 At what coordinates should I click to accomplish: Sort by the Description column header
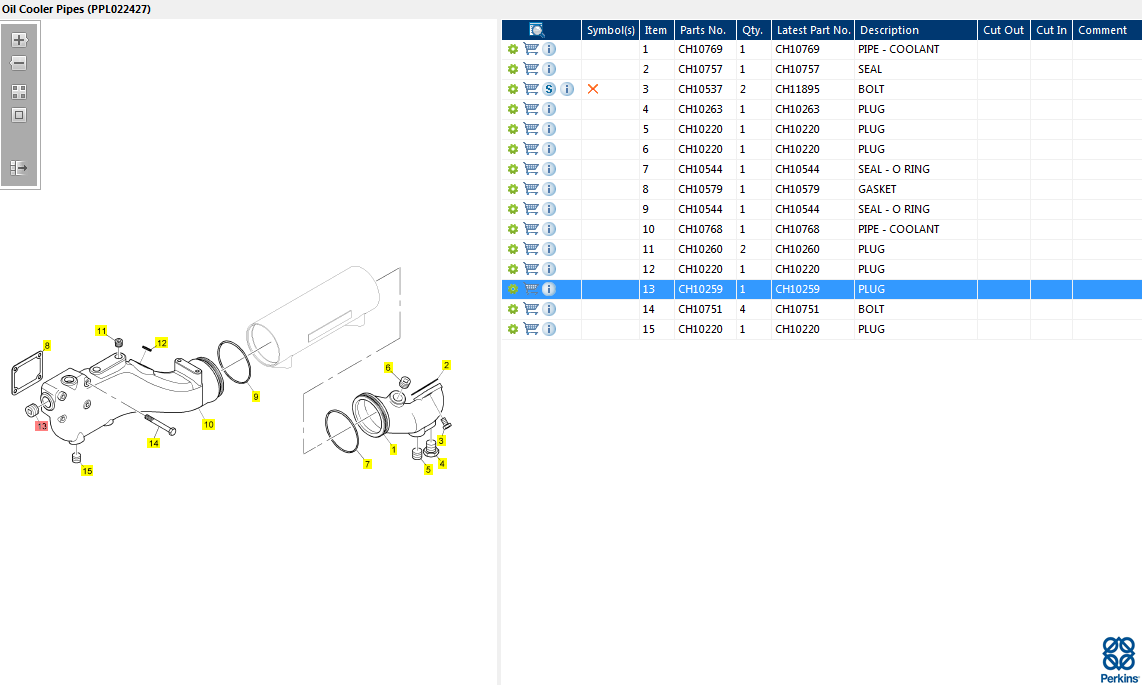(915, 30)
